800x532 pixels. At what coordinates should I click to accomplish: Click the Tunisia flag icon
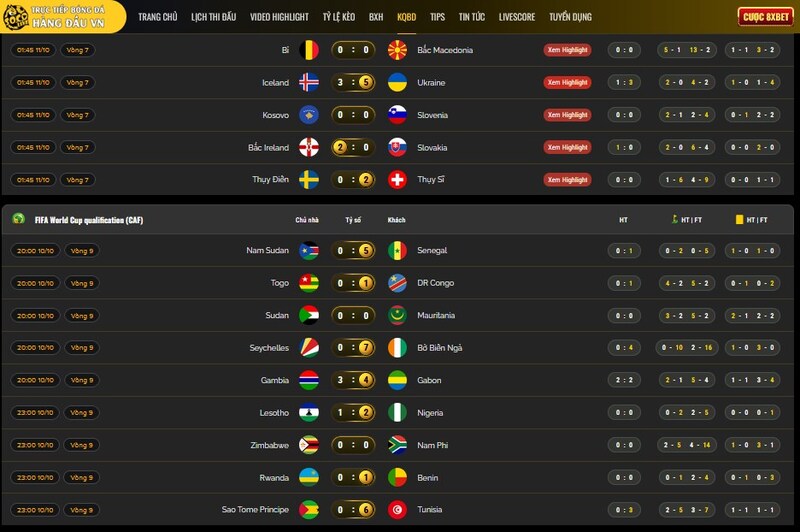click(x=397, y=510)
